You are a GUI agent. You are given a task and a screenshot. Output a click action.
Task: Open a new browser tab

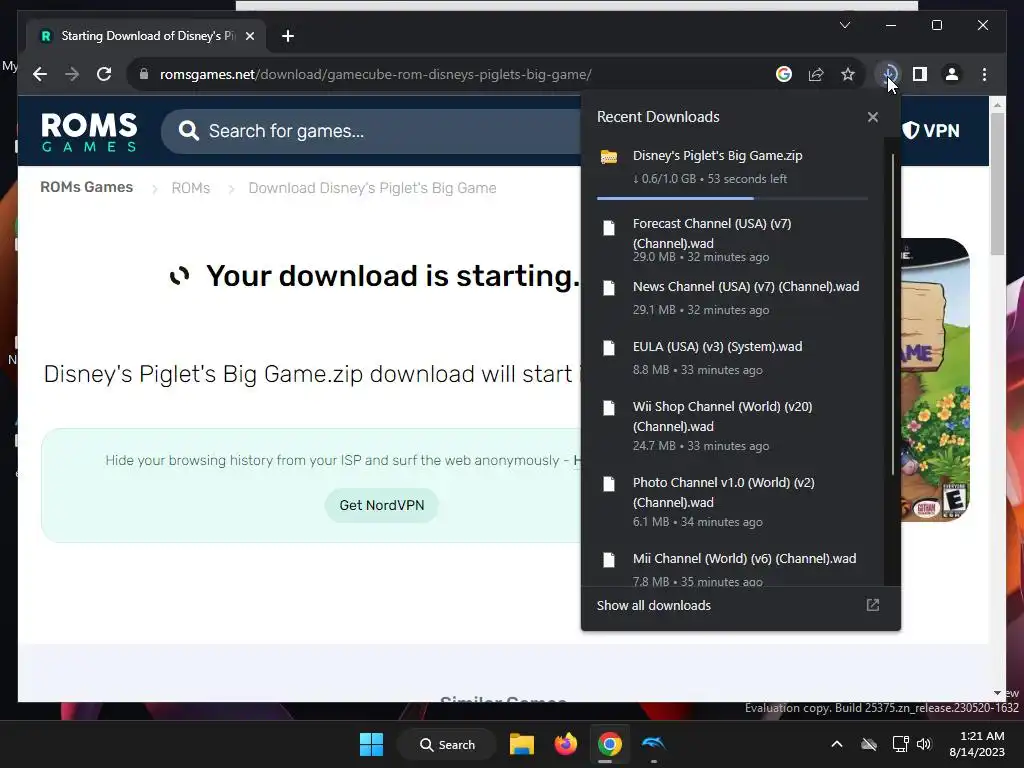click(x=287, y=36)
